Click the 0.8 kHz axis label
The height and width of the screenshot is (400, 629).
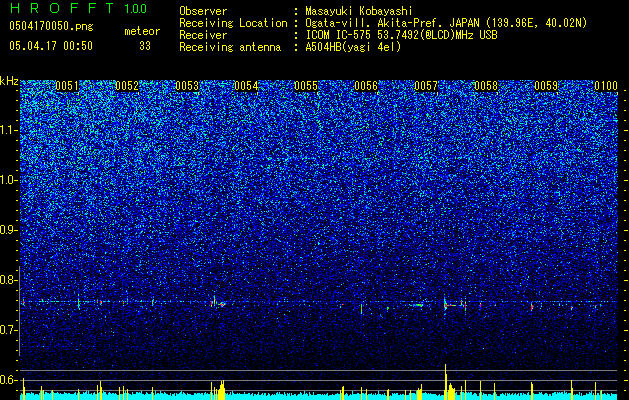click(x=8, y=280)
